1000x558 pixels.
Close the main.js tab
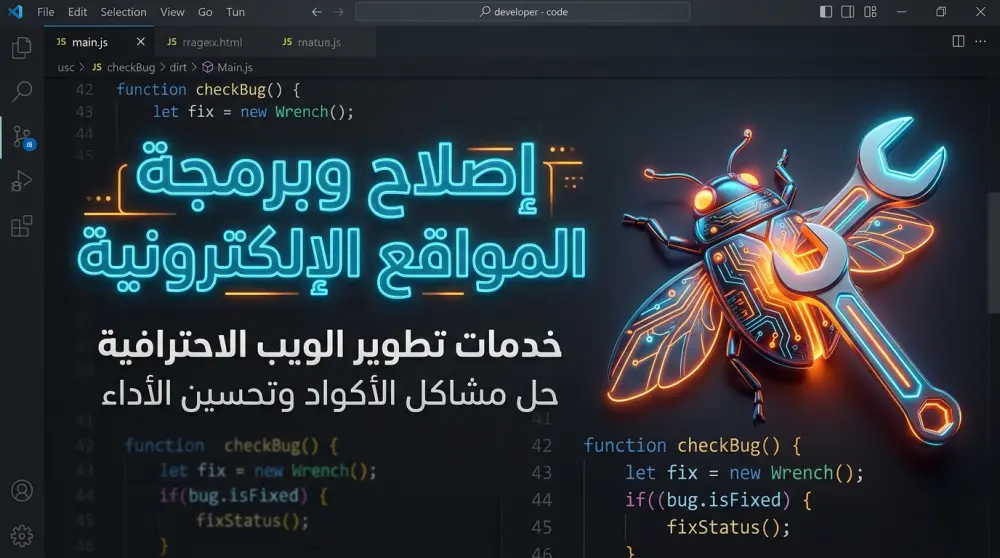point(141,41)
